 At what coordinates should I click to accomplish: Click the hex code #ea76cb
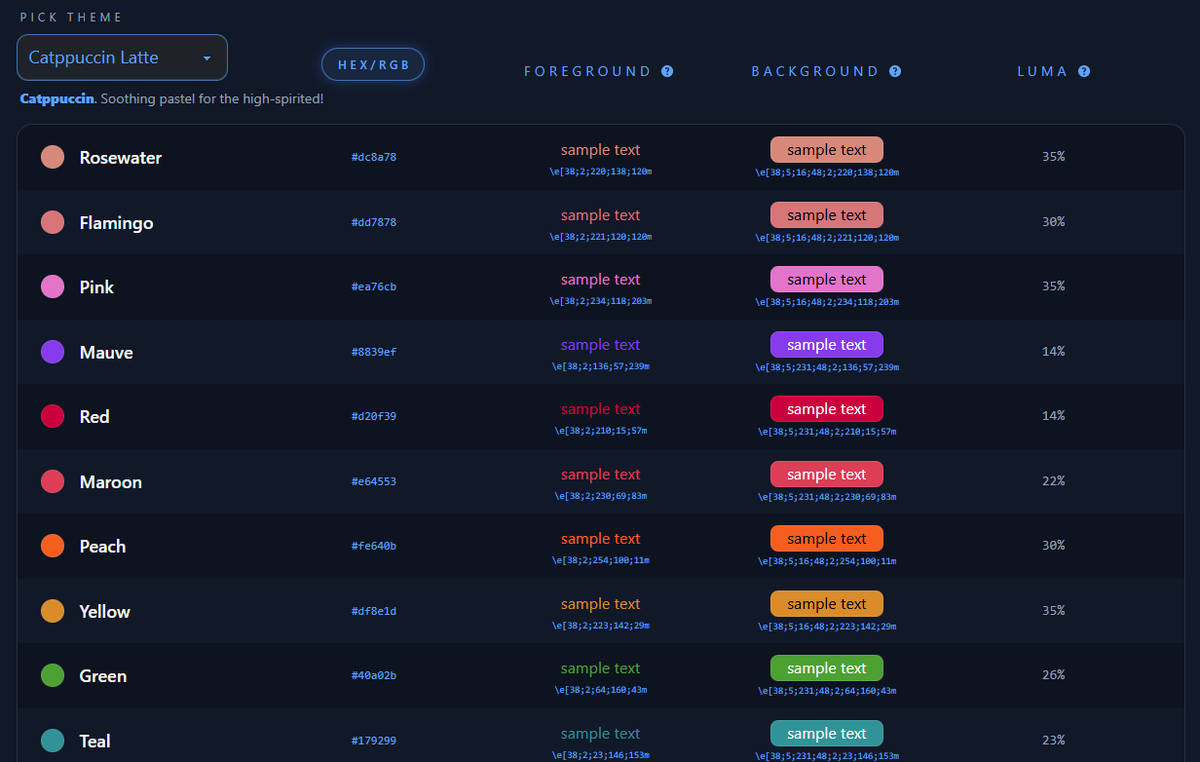tap(374, 287)
